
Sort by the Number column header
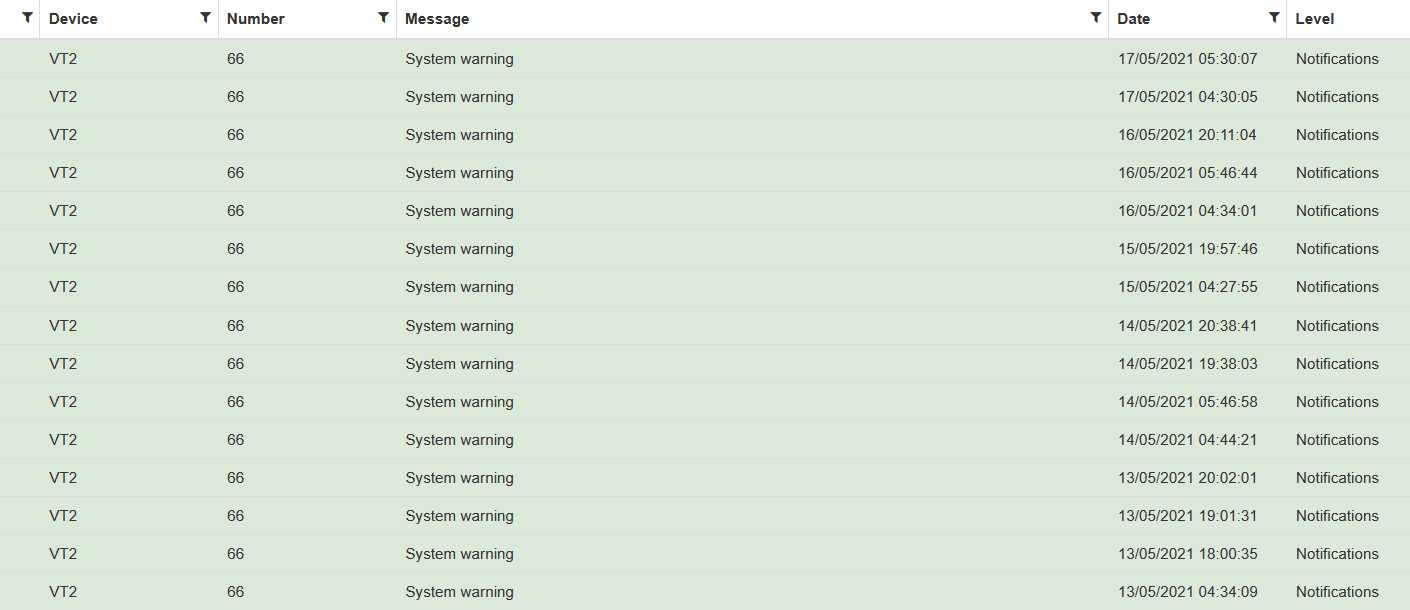click(255, 19)
